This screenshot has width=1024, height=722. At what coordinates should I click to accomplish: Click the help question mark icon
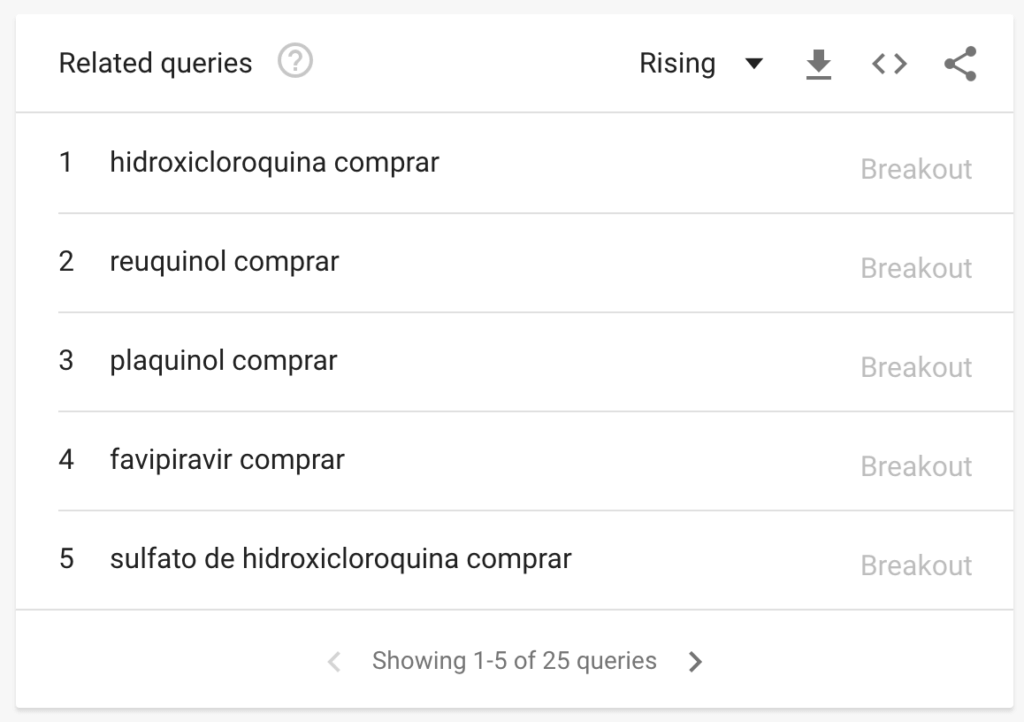coord(295,61)
